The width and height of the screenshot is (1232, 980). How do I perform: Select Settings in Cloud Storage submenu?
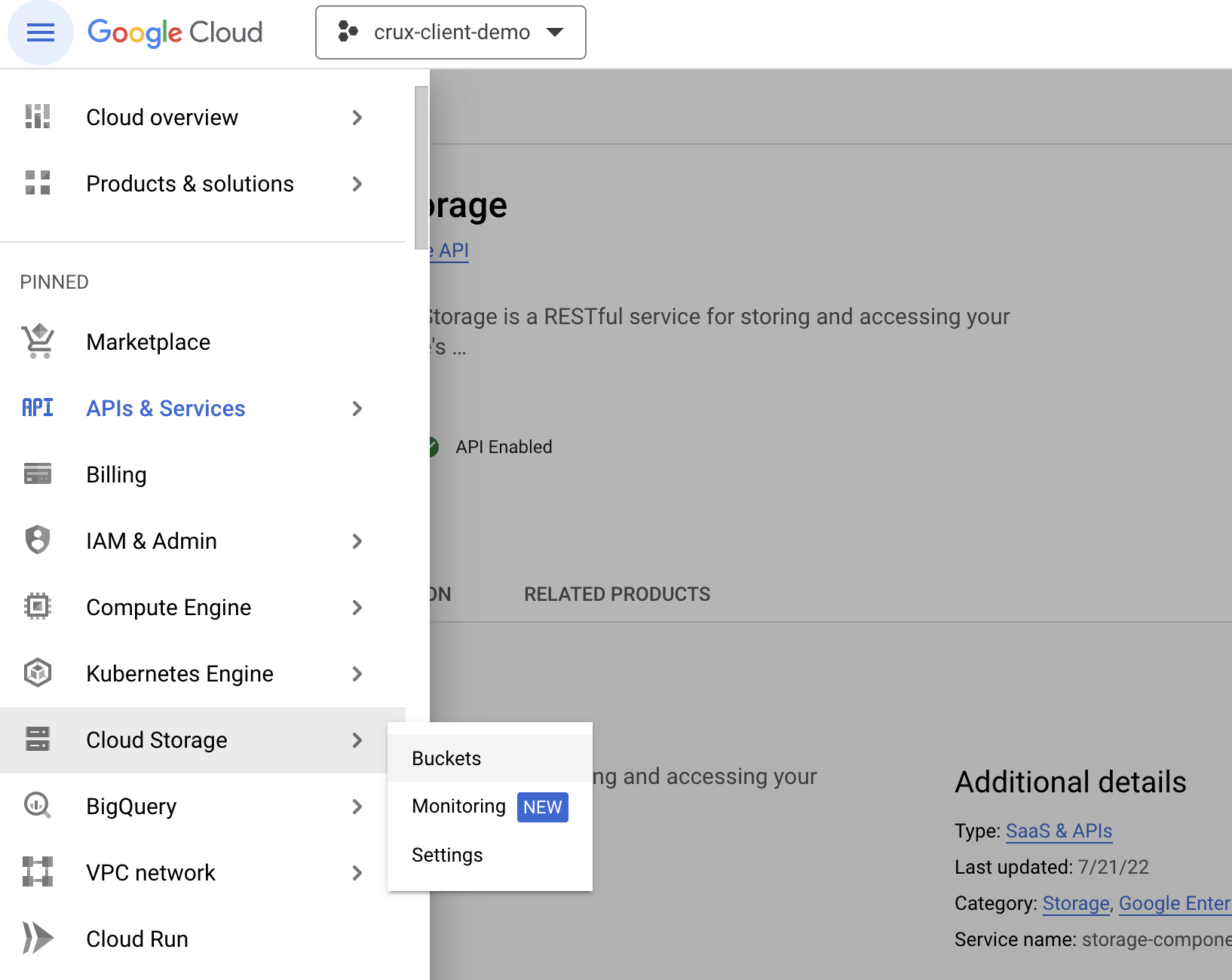pos(490,855)
